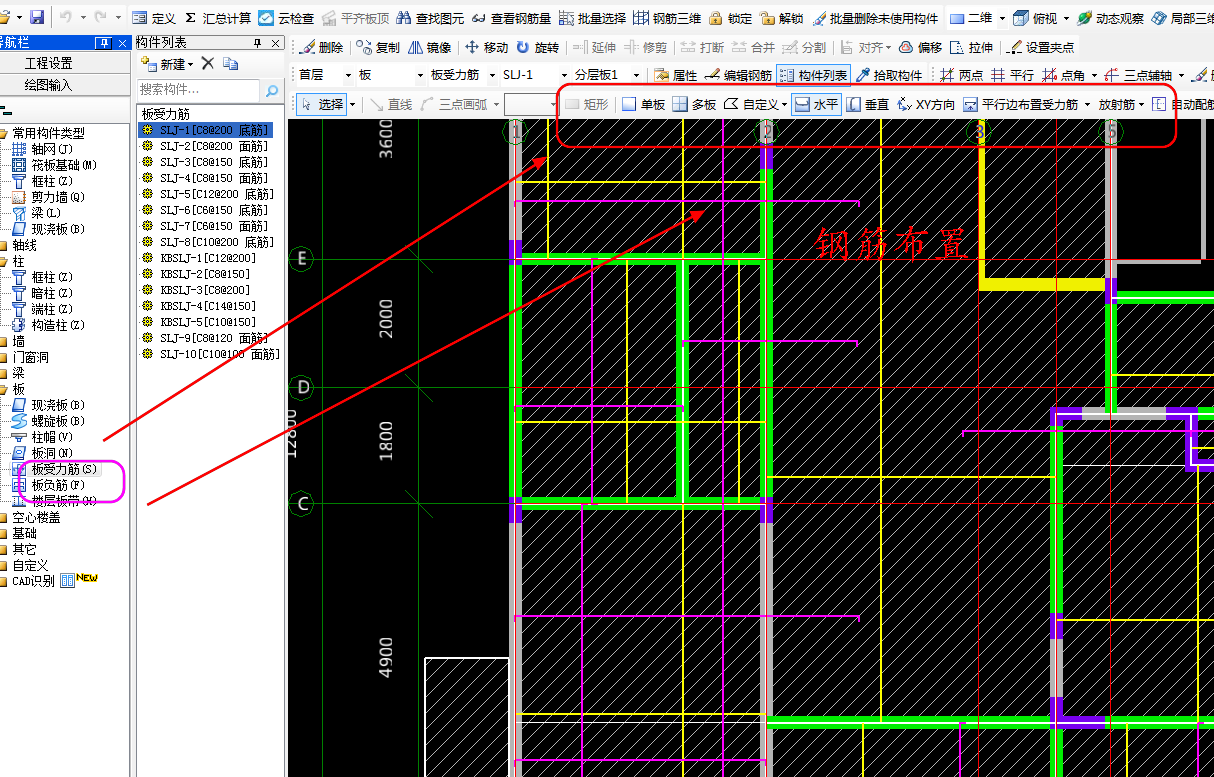This screenshot has height=777, width=1214.
Task: Delete component with X icon in 构件列表
Action: click(207, 64)
